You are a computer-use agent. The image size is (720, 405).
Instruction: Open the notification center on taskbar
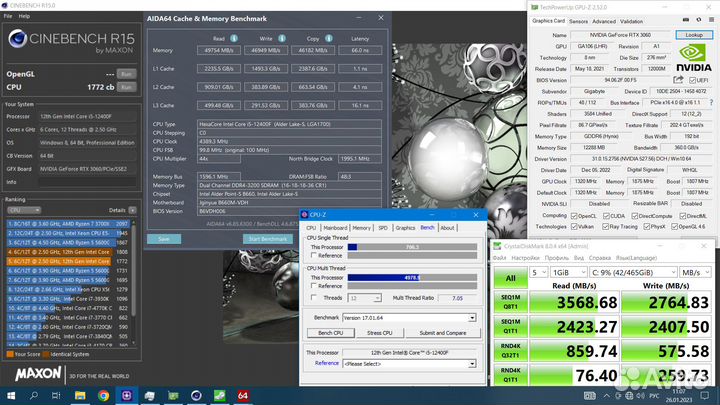(x=705, y=395)
